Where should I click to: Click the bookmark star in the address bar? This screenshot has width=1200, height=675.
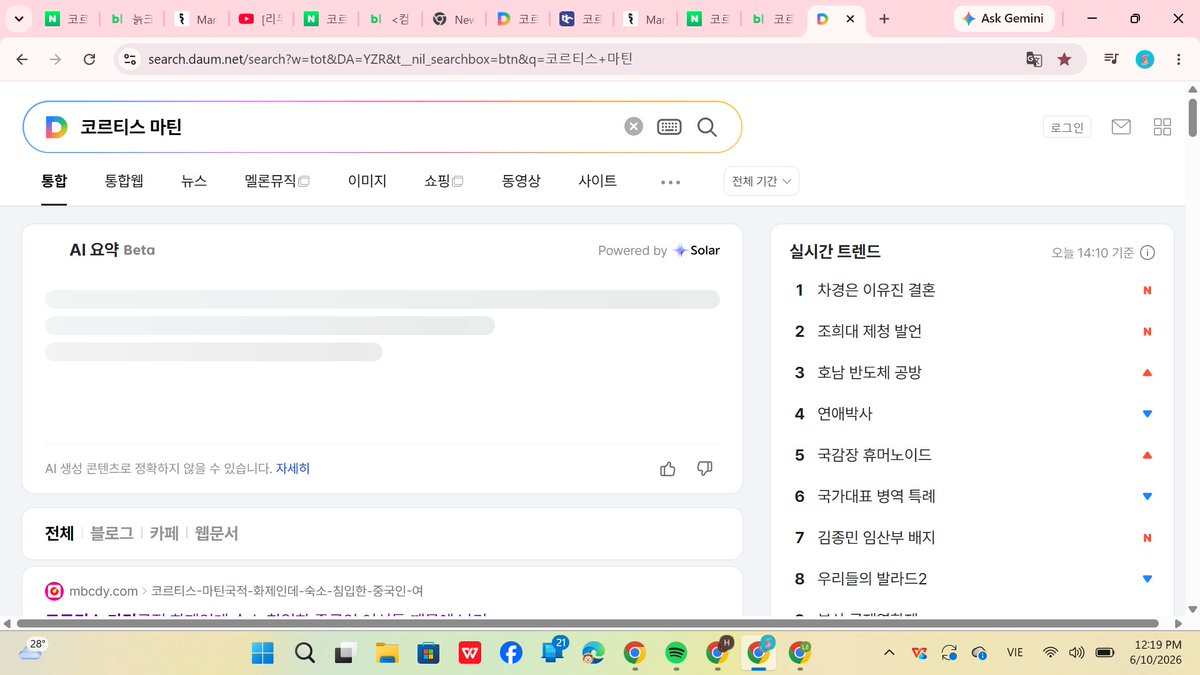[x=1064, y=59]
